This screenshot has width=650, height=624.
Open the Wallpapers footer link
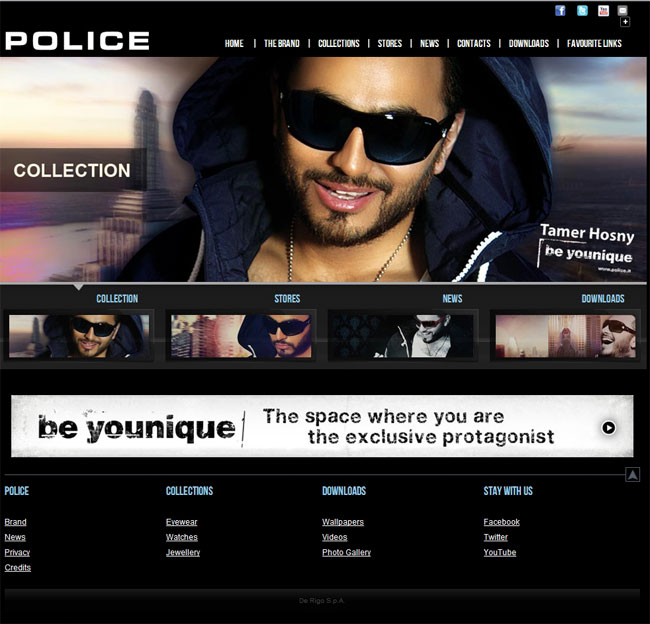[x=342, y=522]
